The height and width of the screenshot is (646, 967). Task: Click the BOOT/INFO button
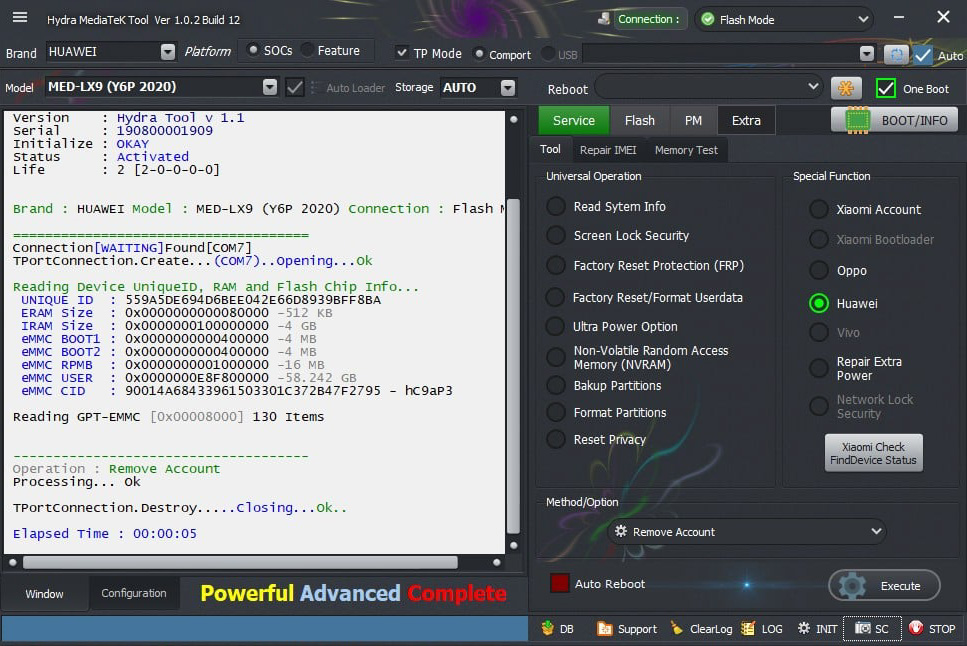(894, 120)
